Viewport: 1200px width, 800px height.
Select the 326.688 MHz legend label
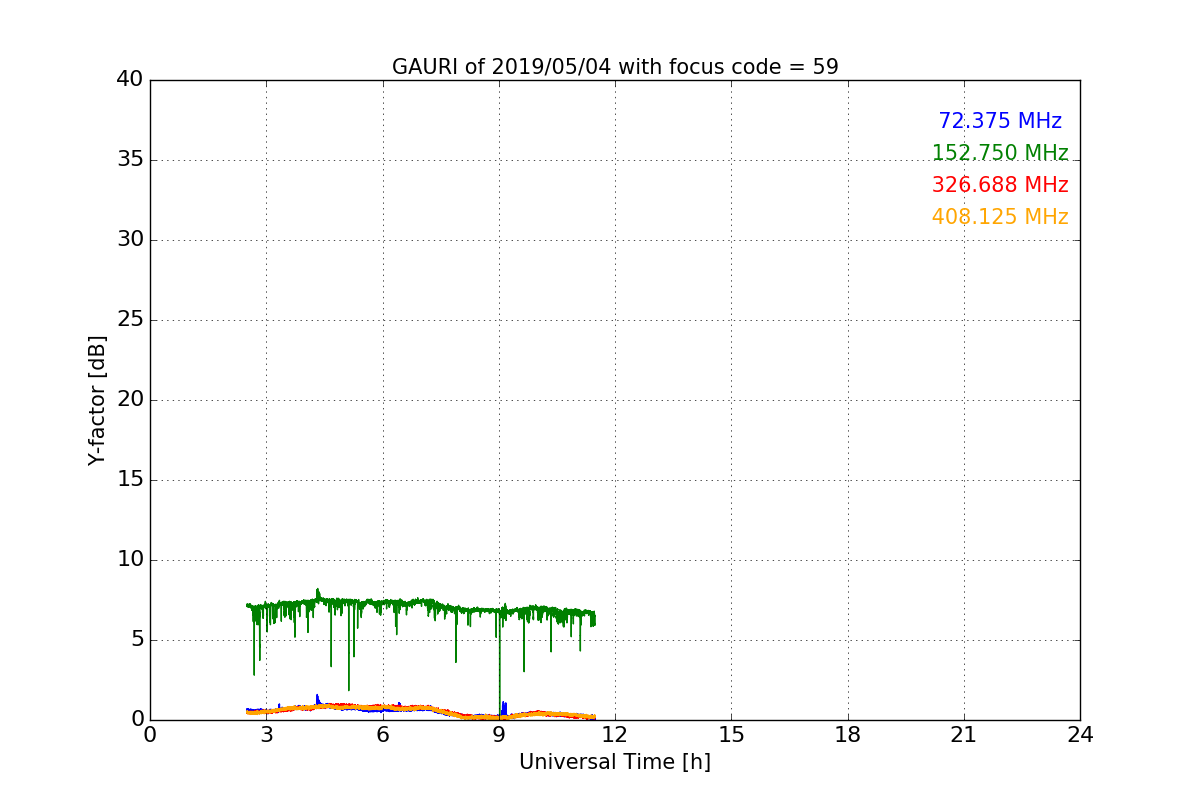click(1000, 185)
